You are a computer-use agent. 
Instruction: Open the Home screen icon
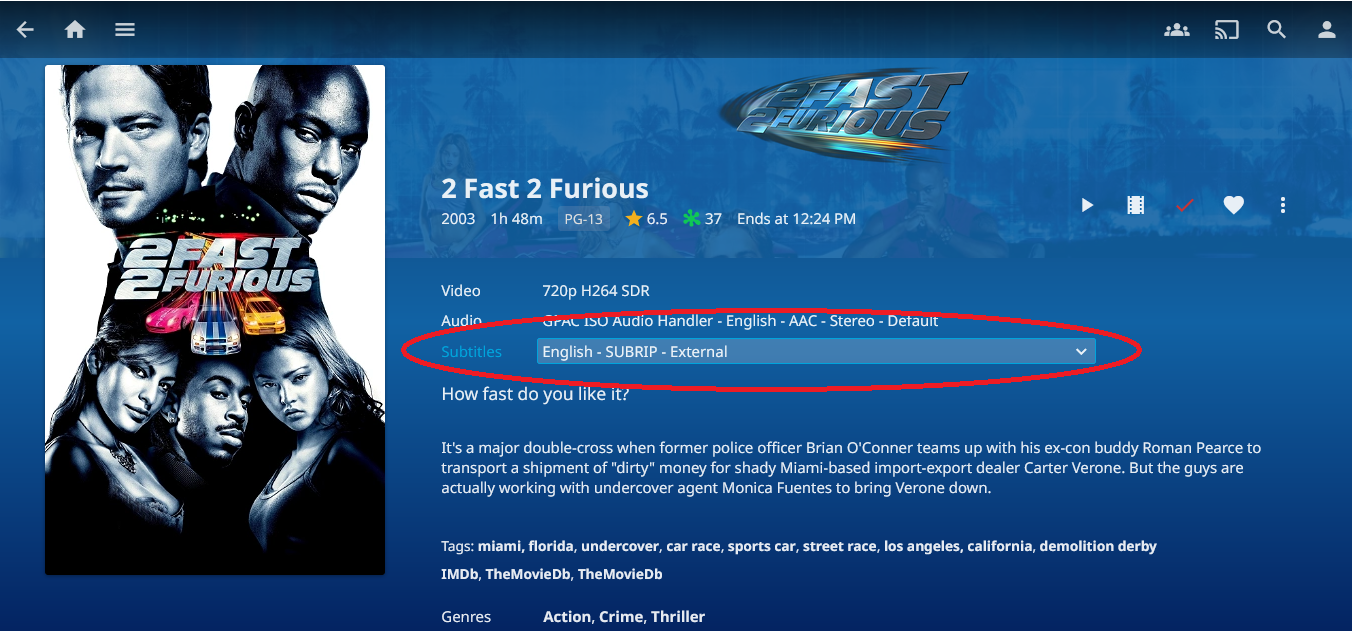click(75, 30)
